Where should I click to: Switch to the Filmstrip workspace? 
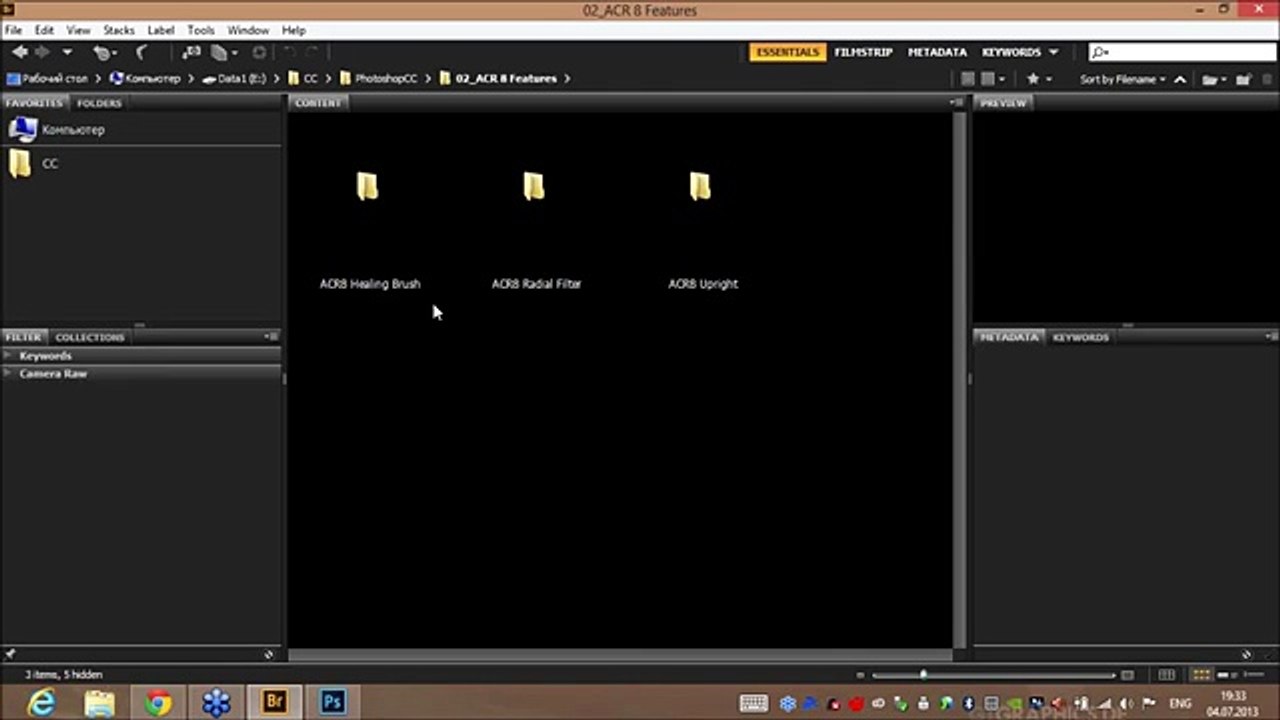tap(863, 52)
